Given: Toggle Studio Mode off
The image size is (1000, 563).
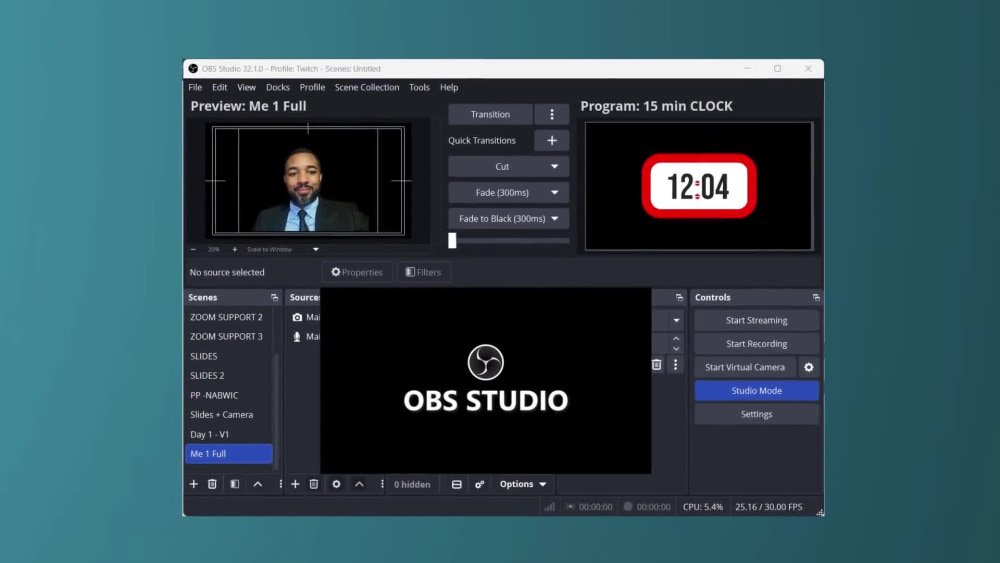Looking at the screenshot, I should tap(756, 391).
